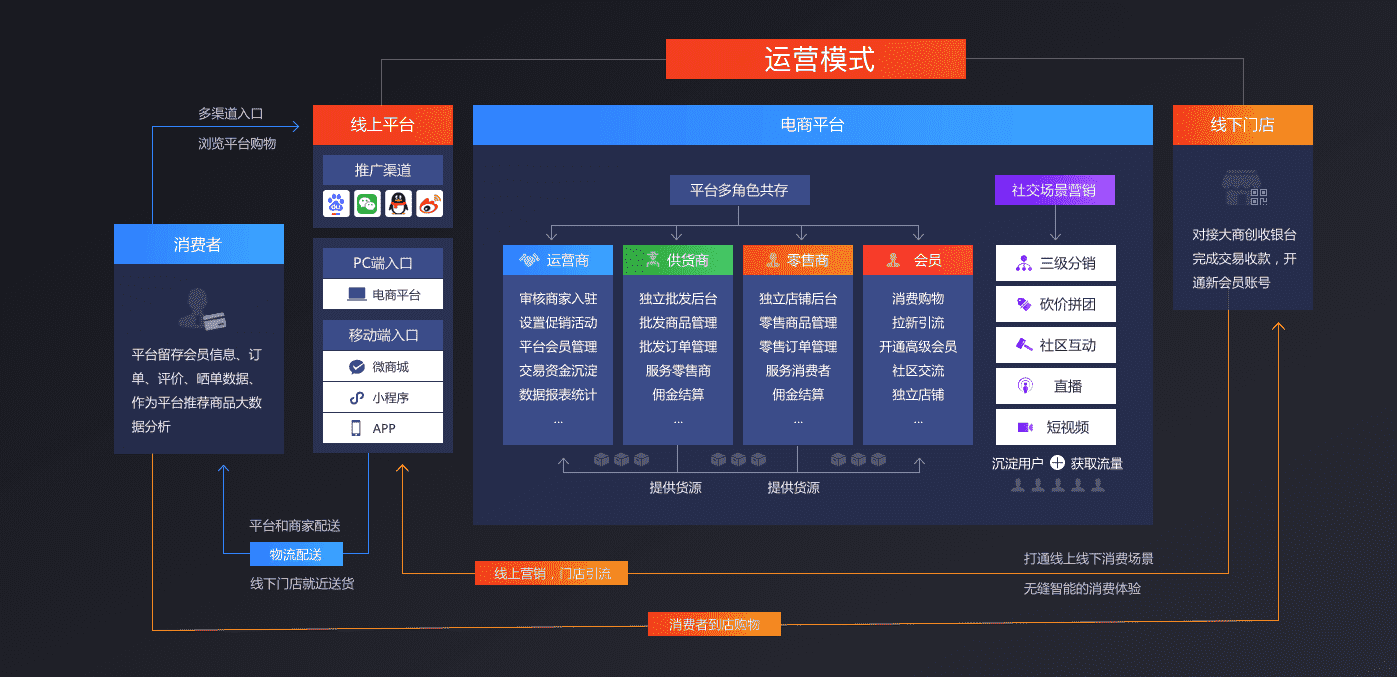Select the 线下门店 orange header
This screenshot has height=677, width=1397.
pyautogui.click(x=1243, y=125)
